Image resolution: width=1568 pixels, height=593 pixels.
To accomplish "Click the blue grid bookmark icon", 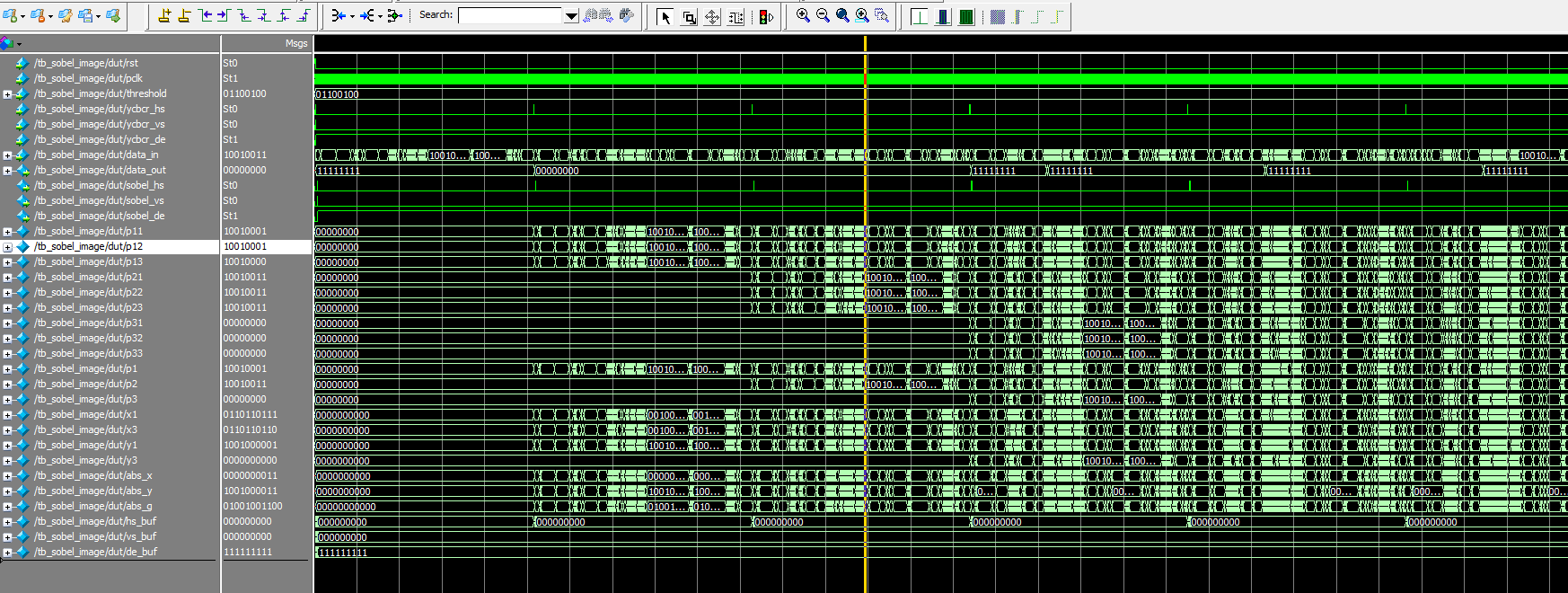I will 998,17.
